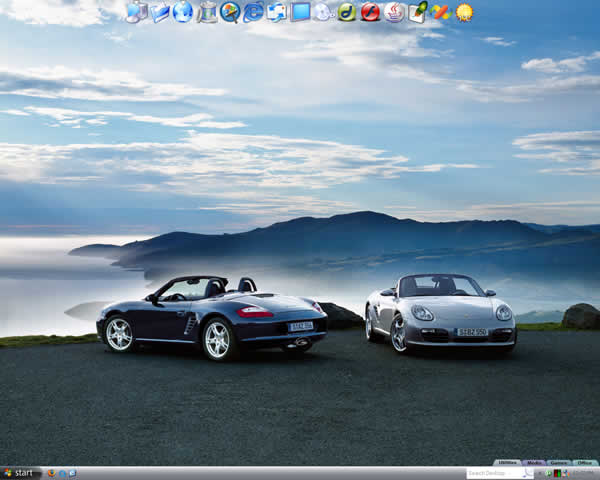Launch Firefox from the quick launch bar
600x480 pixels.
(x=51, y=473)
